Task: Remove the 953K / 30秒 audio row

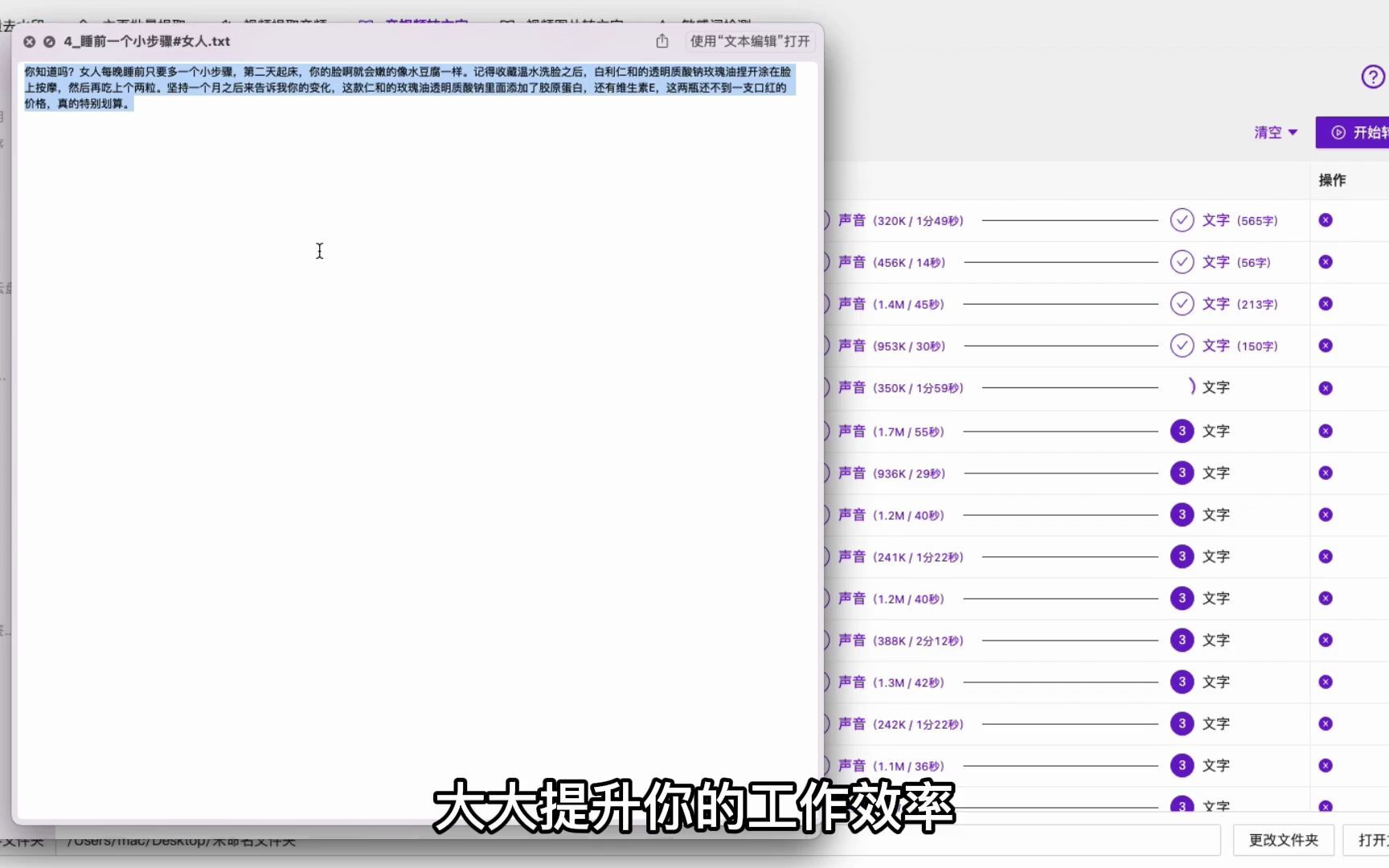Action: pyautogui.click(x=1325, y=346)
